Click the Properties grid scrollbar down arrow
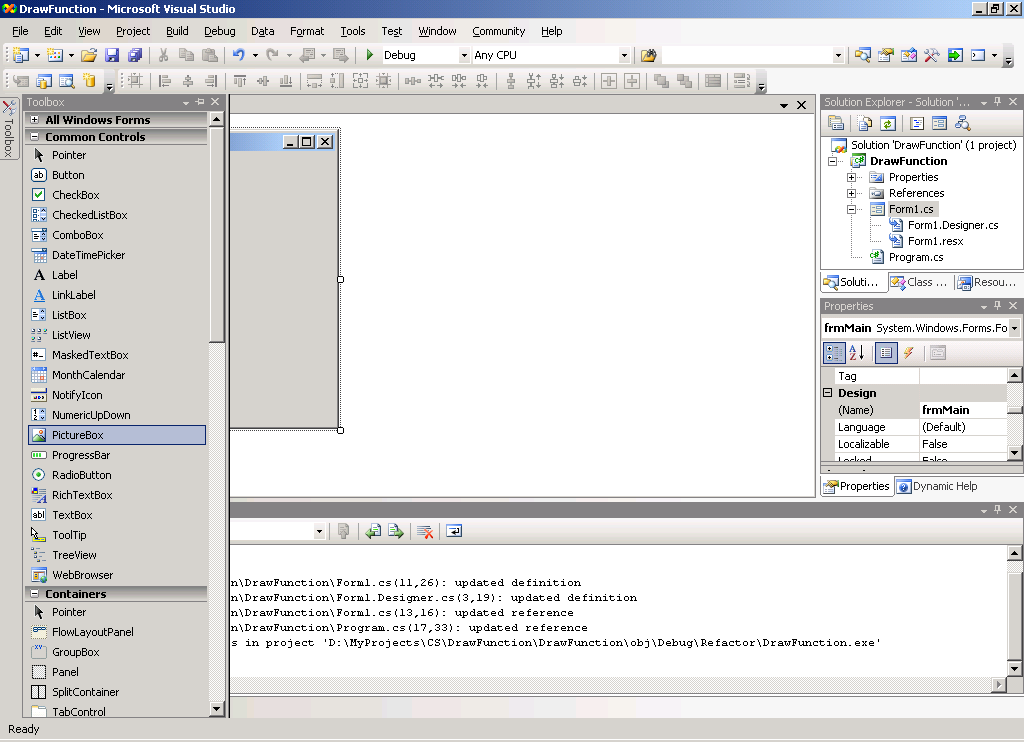The image size is (1024, 742). coord(1014,453)
